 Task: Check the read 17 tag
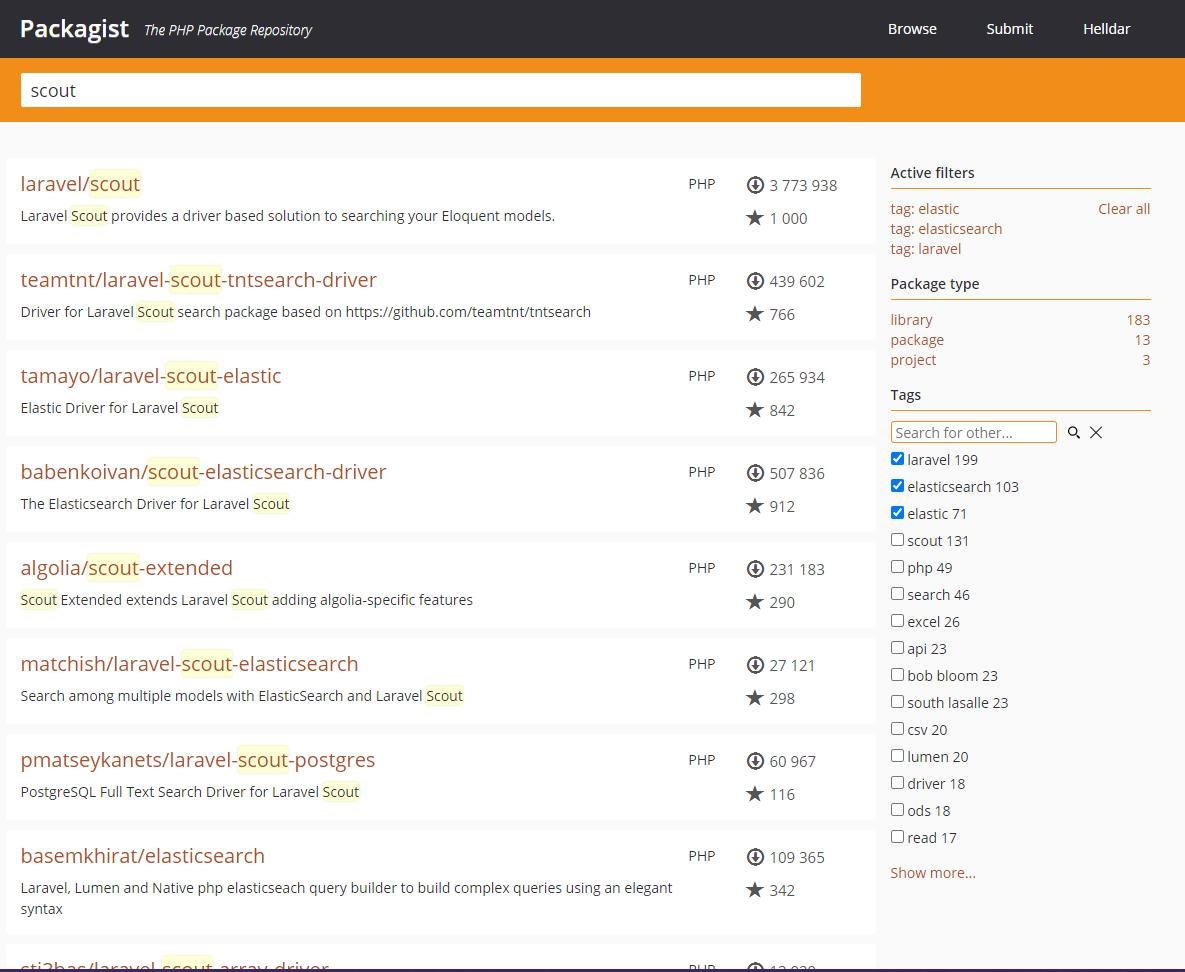(x=897, y=837)
